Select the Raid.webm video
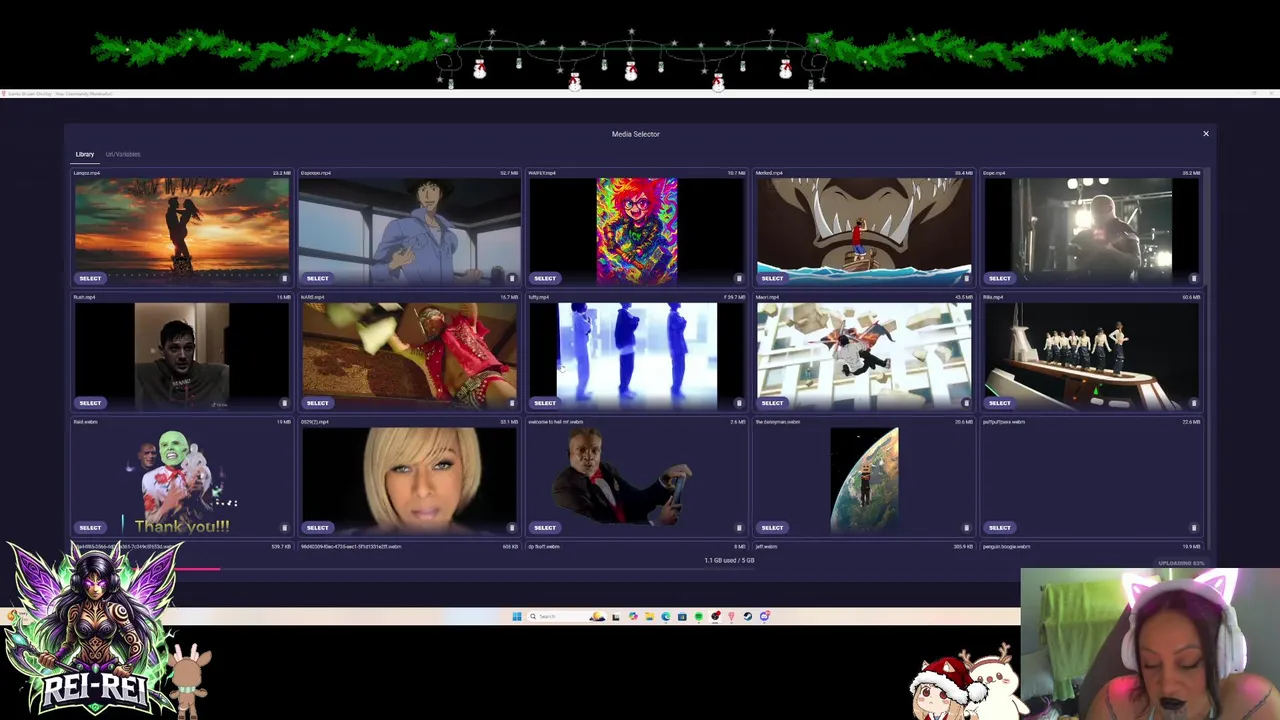Screen dimensions: 1280x720 (90, 527)
